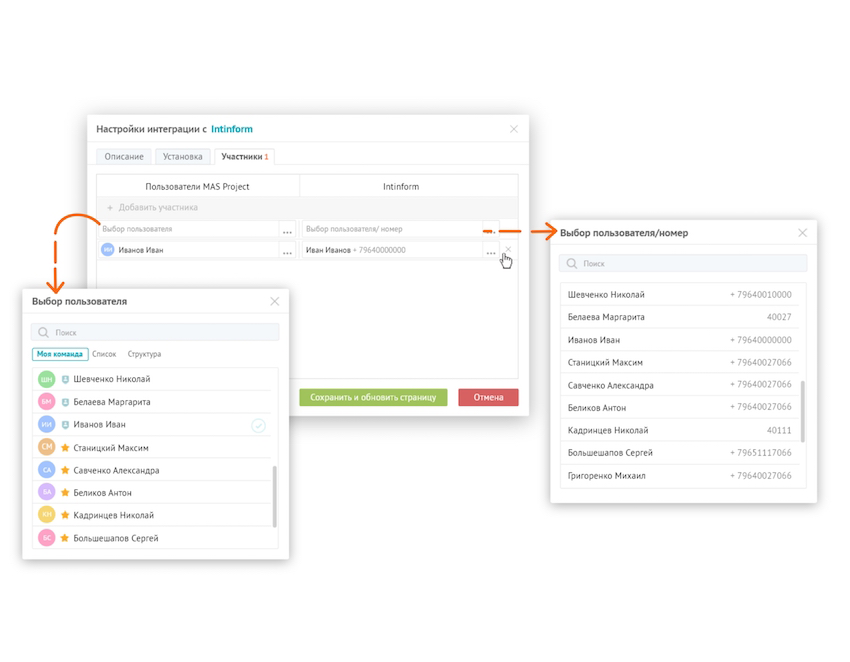850x662 pixels.
Task: Remove the Иван Иванов mapping row with X
Action: (508, 249)
